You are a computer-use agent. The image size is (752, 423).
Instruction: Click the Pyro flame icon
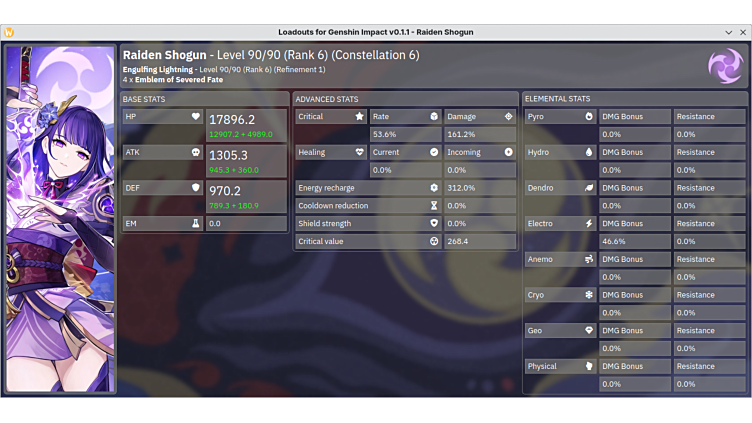(x=589, y=117)
